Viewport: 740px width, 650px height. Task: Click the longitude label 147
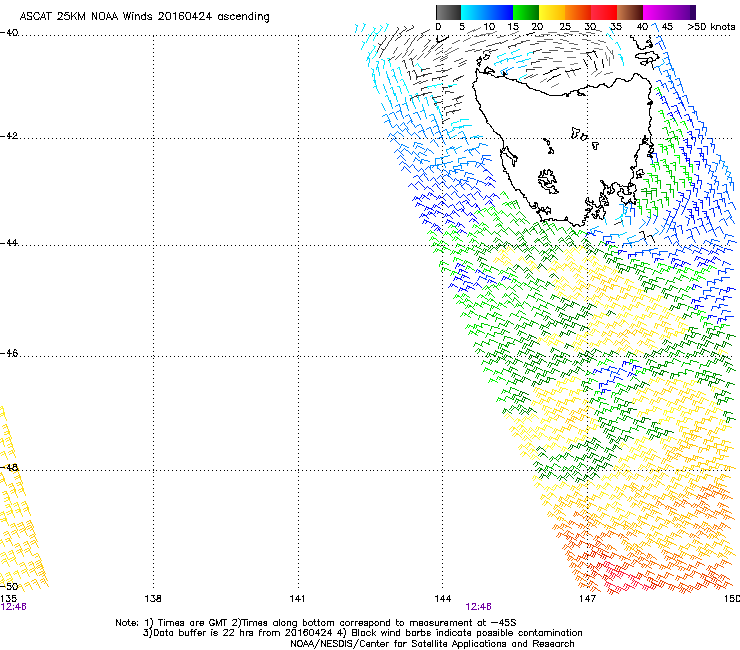588,599
